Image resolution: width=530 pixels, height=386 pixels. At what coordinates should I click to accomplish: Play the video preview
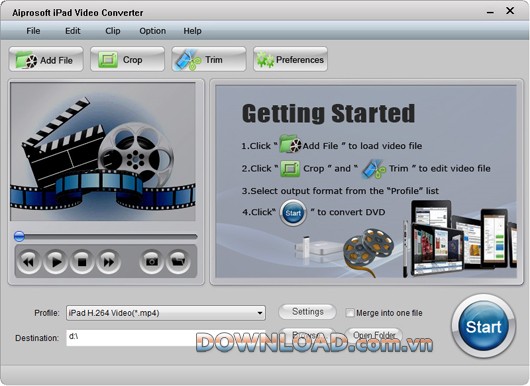click(55, 261)
